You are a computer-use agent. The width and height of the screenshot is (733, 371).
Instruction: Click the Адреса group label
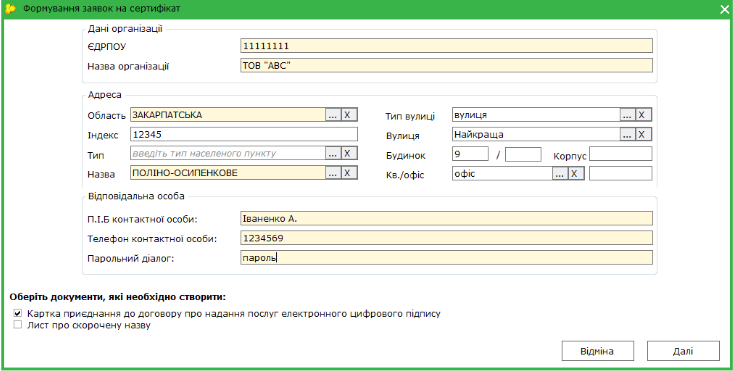(x=105, y=95)
